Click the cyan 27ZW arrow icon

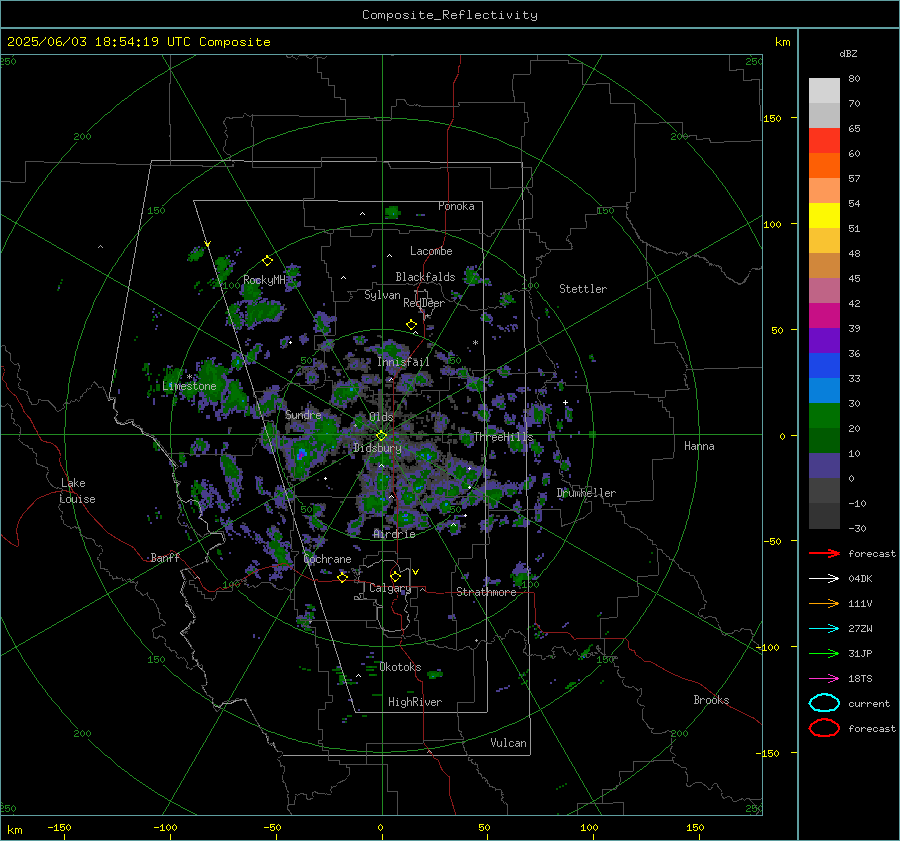click(x=824, y=628)
